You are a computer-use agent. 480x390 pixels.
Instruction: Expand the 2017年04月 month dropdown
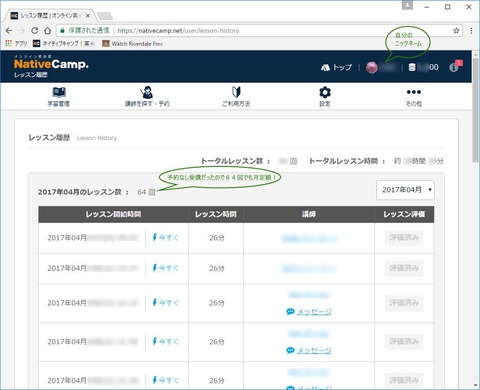[405, 190]
